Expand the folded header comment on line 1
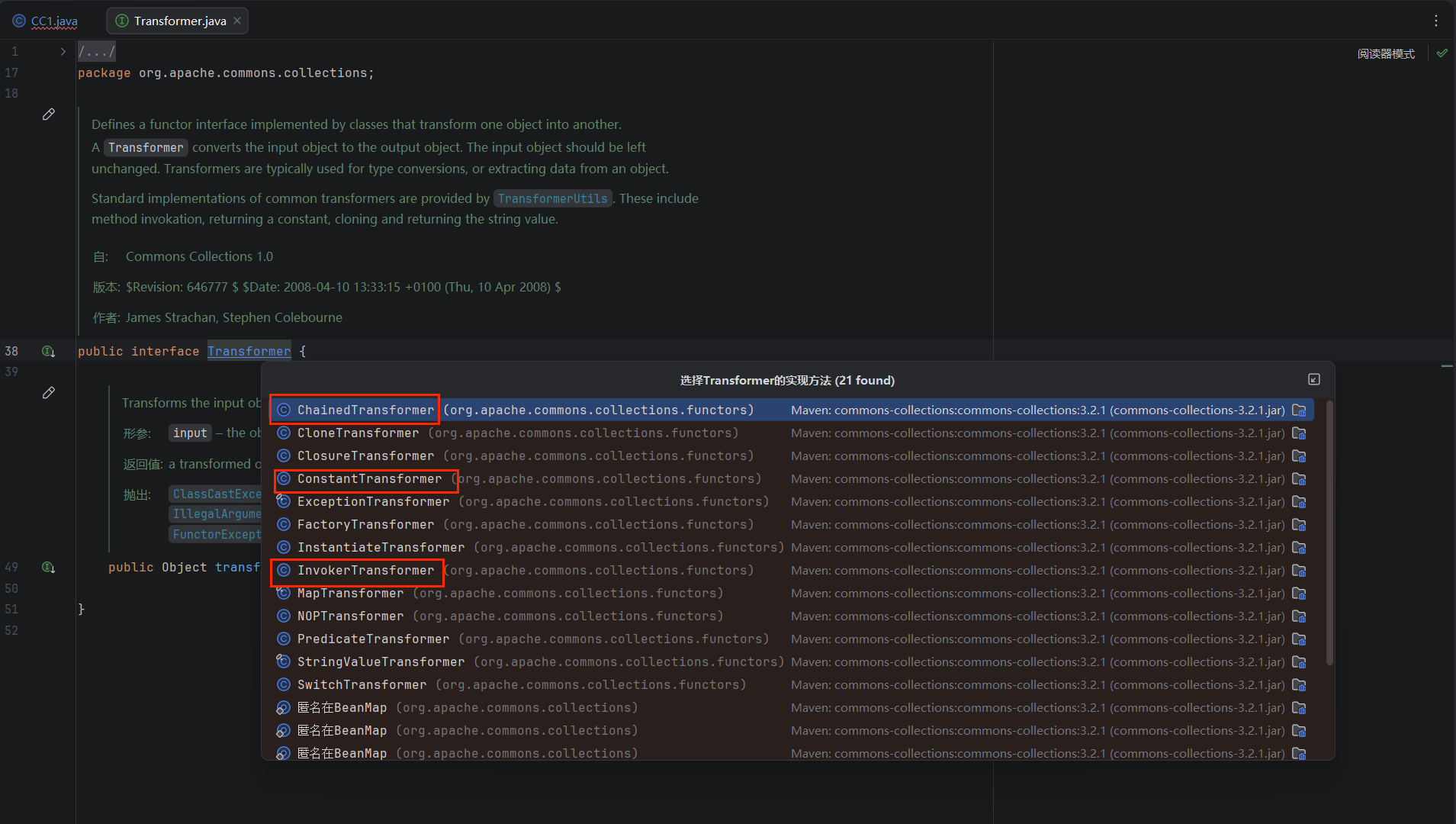 tap(63, 52)
